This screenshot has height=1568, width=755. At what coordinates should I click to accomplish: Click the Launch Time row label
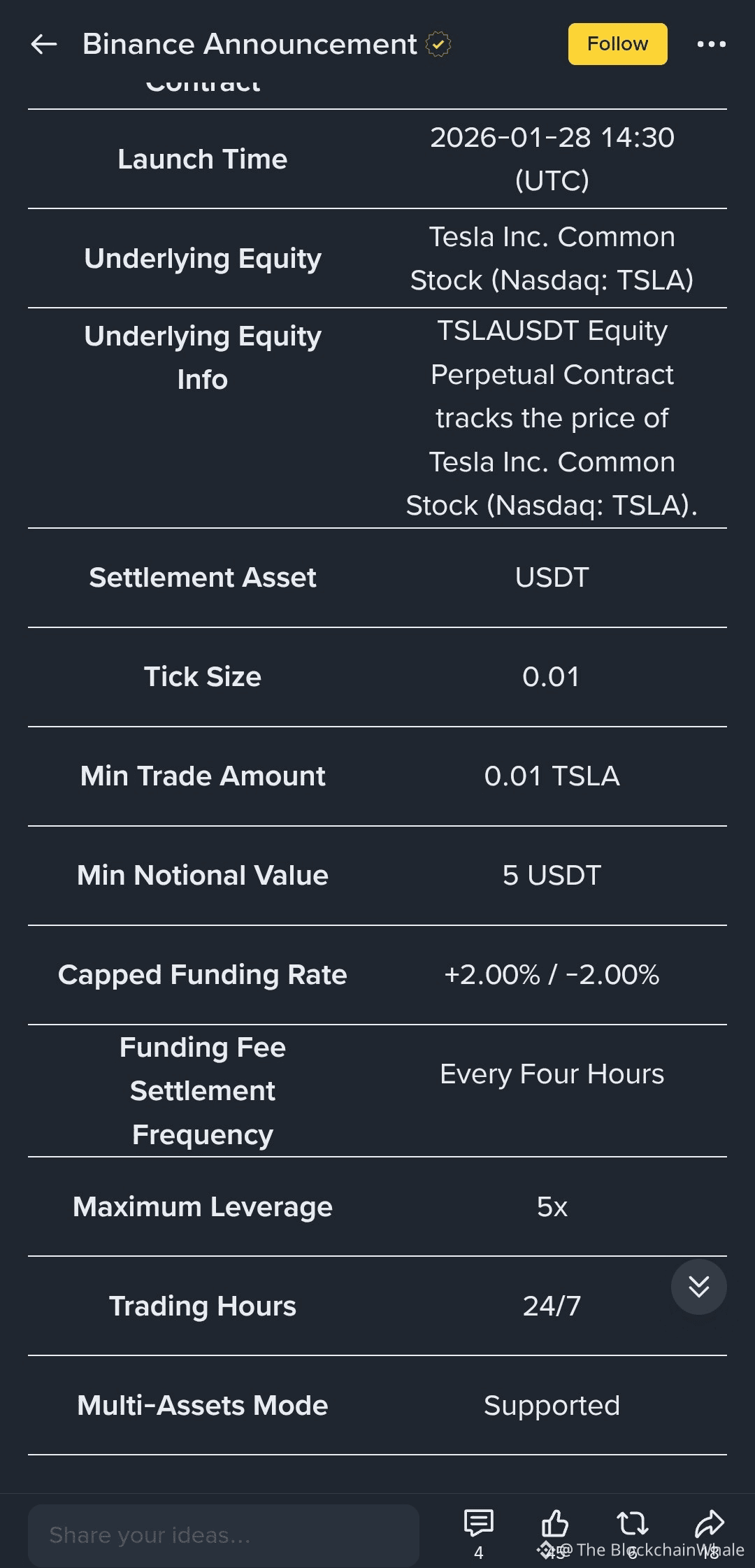pos(202,159)
